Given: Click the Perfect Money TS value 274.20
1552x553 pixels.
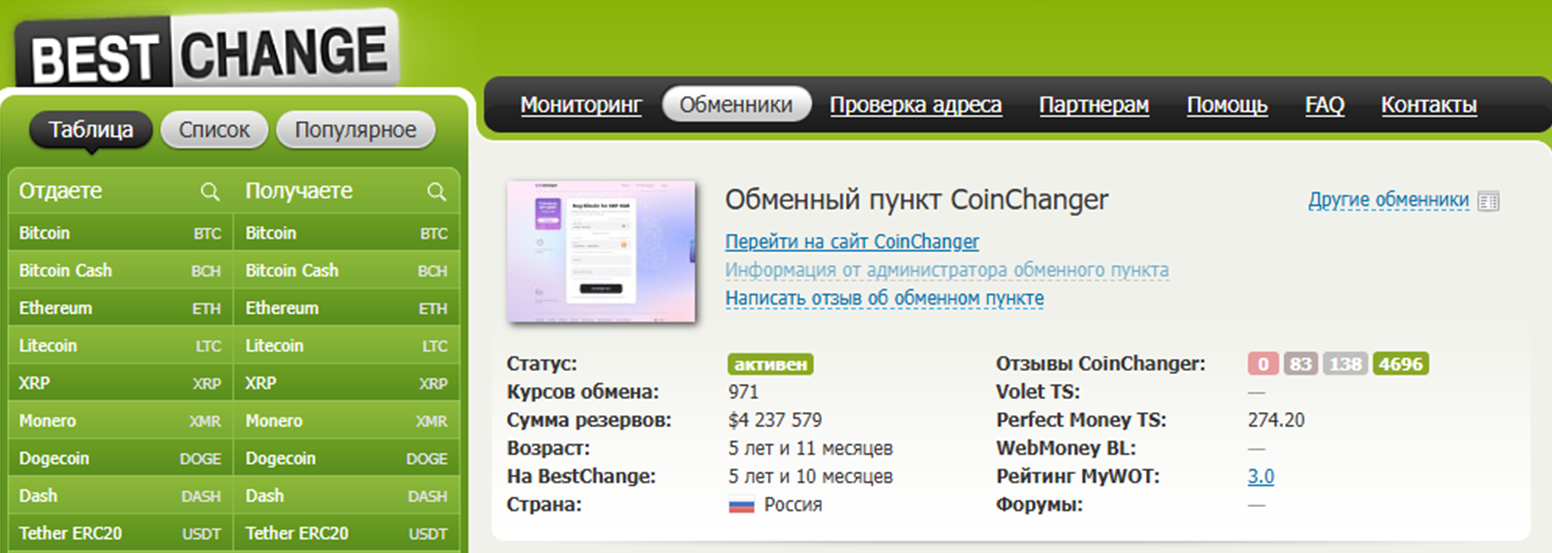Looking at the screenshot, I should click(x=1276, y=420).
